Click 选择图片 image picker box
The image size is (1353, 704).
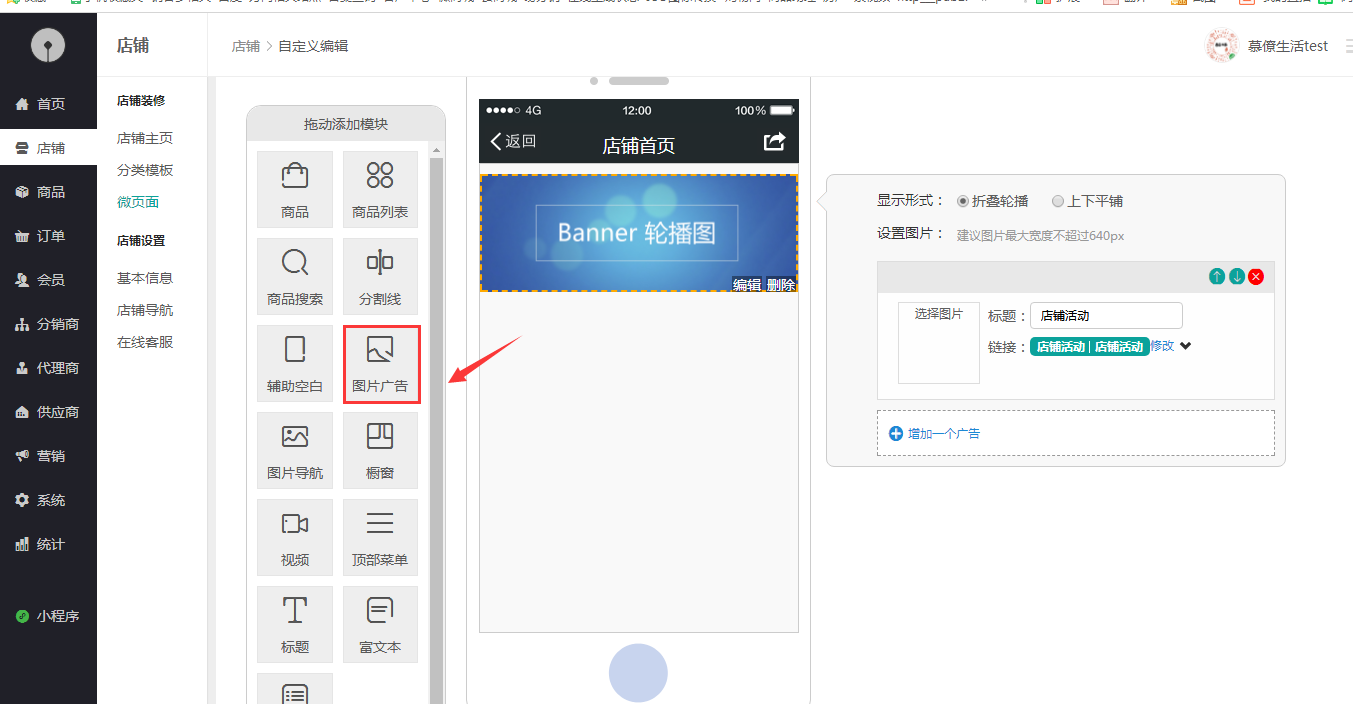pos(938,342)
